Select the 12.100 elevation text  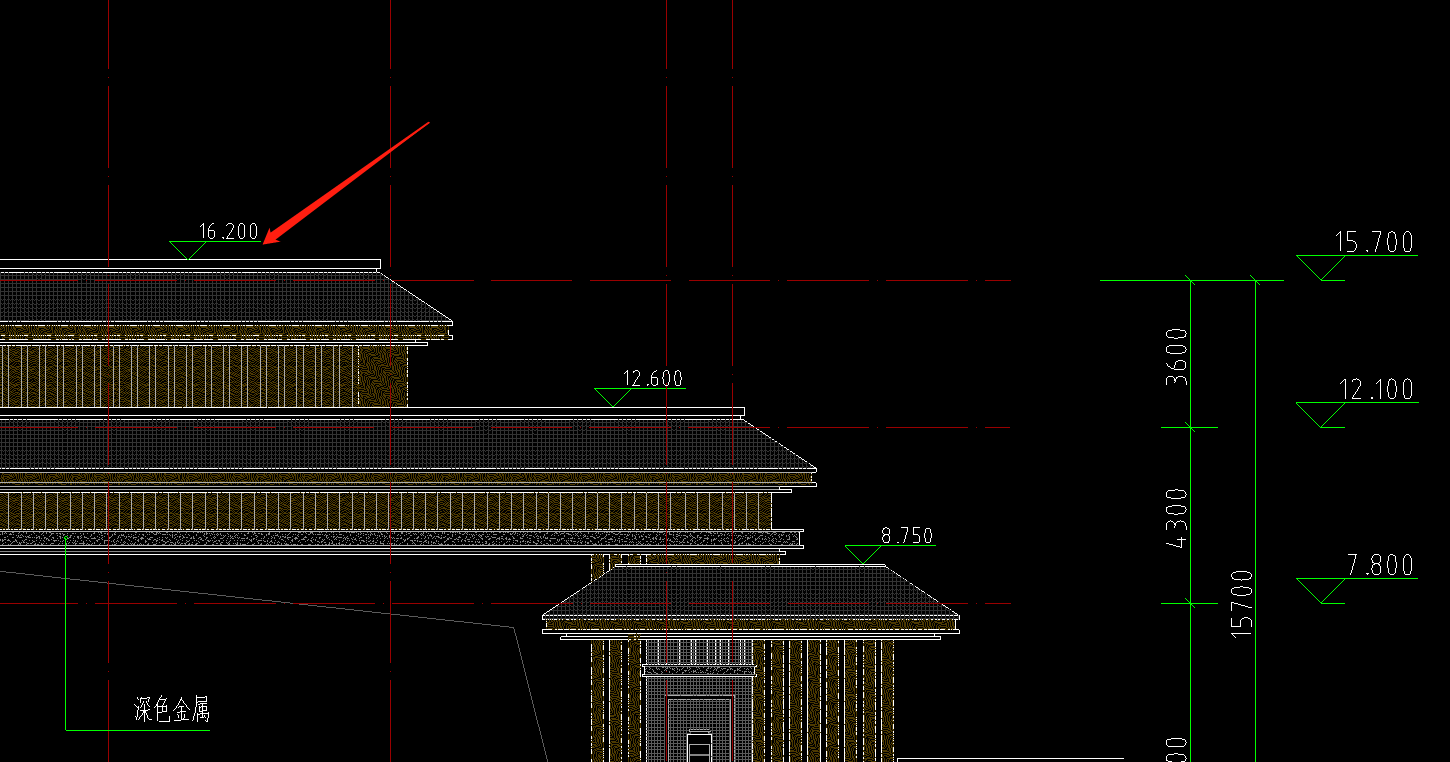[x=1377, y=389]
